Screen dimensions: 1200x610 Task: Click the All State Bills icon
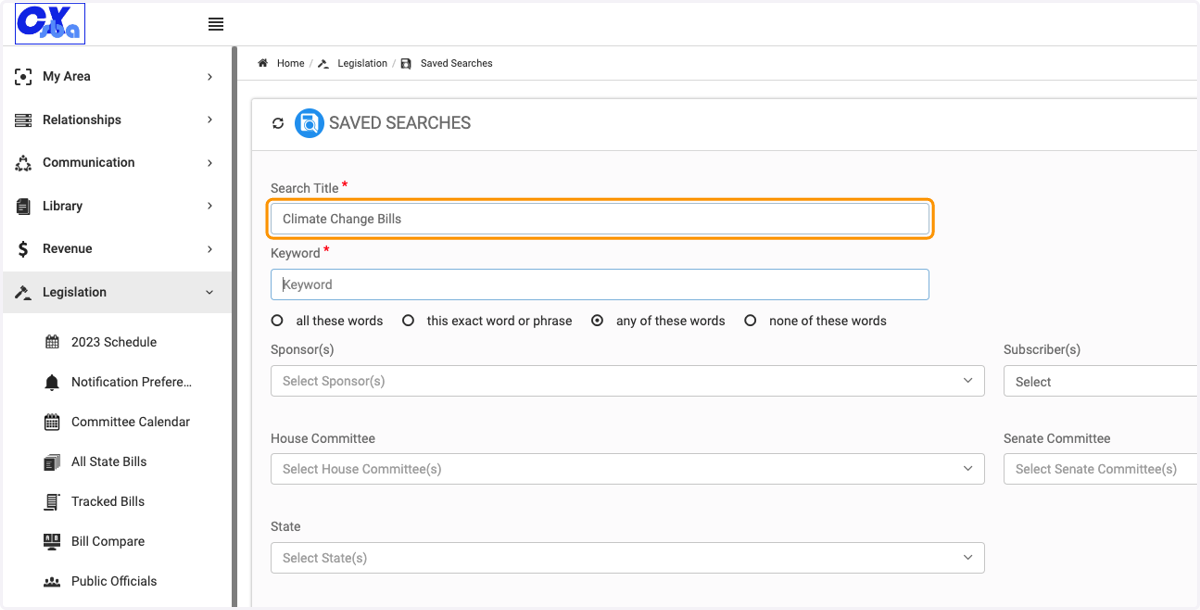[52, 462]
